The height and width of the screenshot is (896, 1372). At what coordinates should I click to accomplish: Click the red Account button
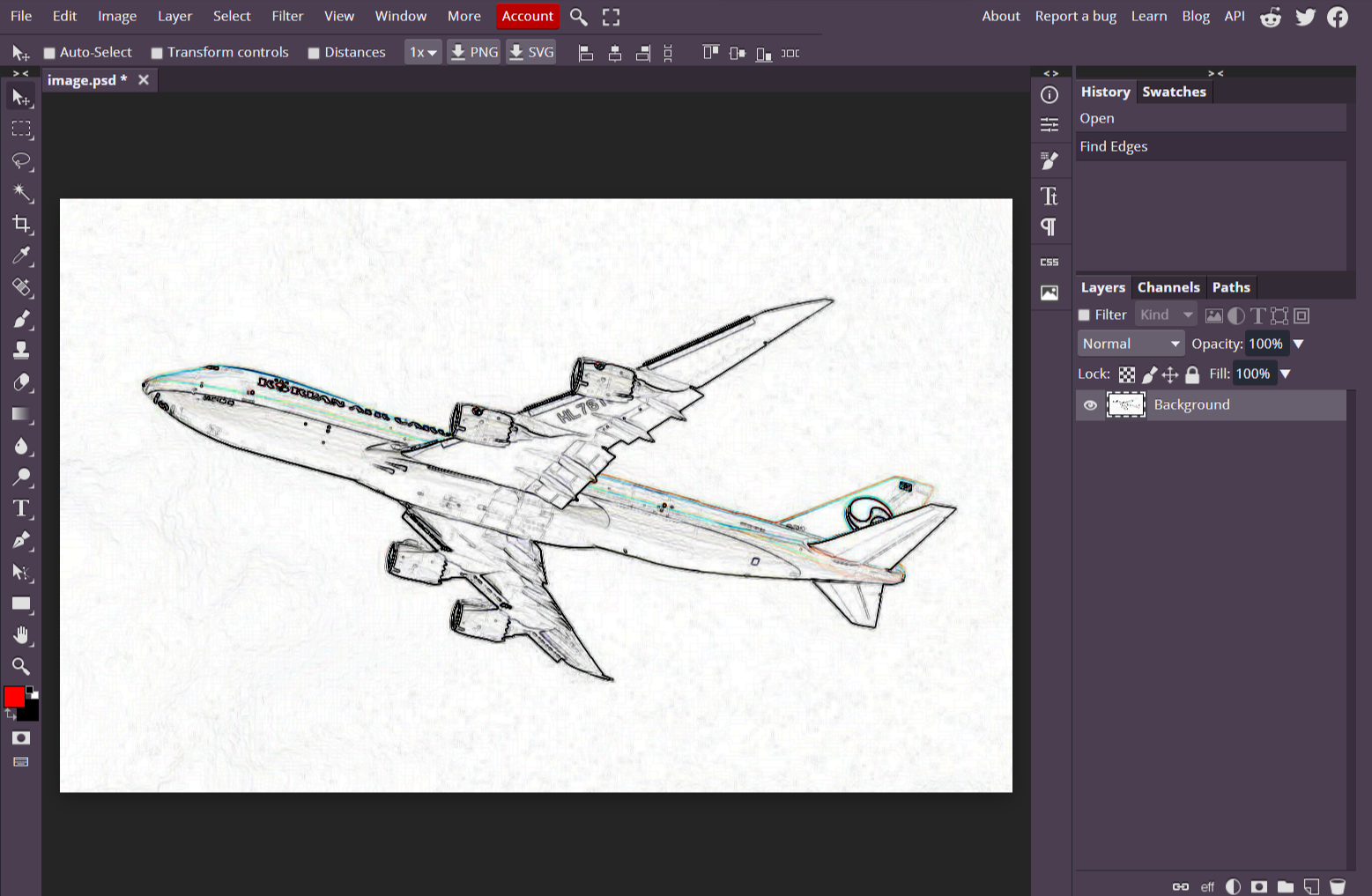pos(528,16)
